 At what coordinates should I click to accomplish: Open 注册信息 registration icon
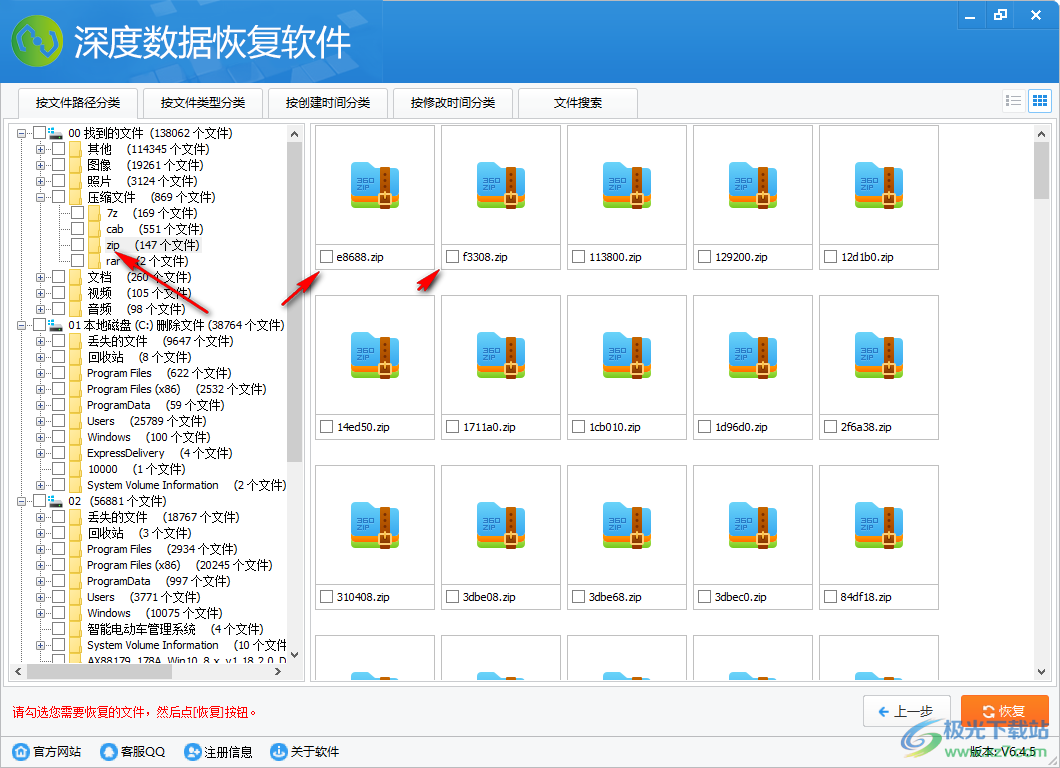193,752
